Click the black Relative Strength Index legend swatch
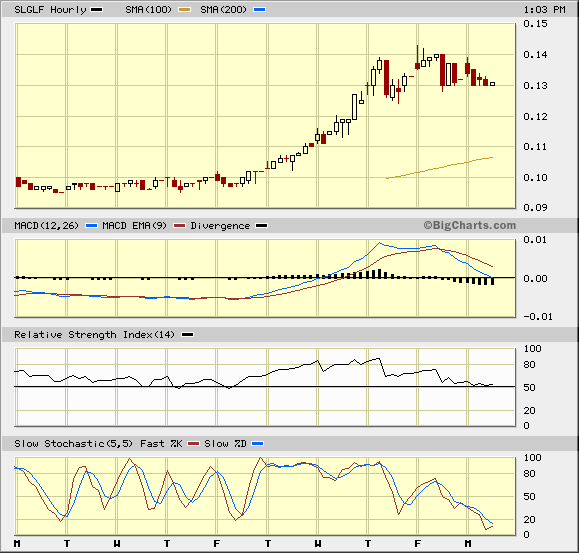This screenshot has height=553, width=579. tap(188, 335)
